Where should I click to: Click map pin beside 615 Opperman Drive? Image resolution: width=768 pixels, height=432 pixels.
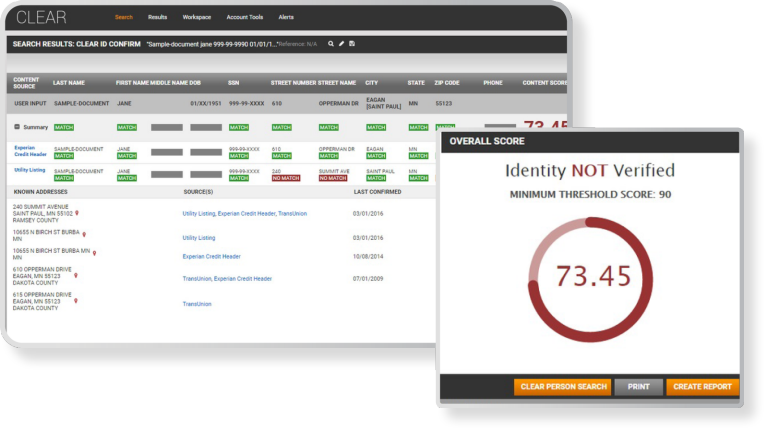[76, 300]
